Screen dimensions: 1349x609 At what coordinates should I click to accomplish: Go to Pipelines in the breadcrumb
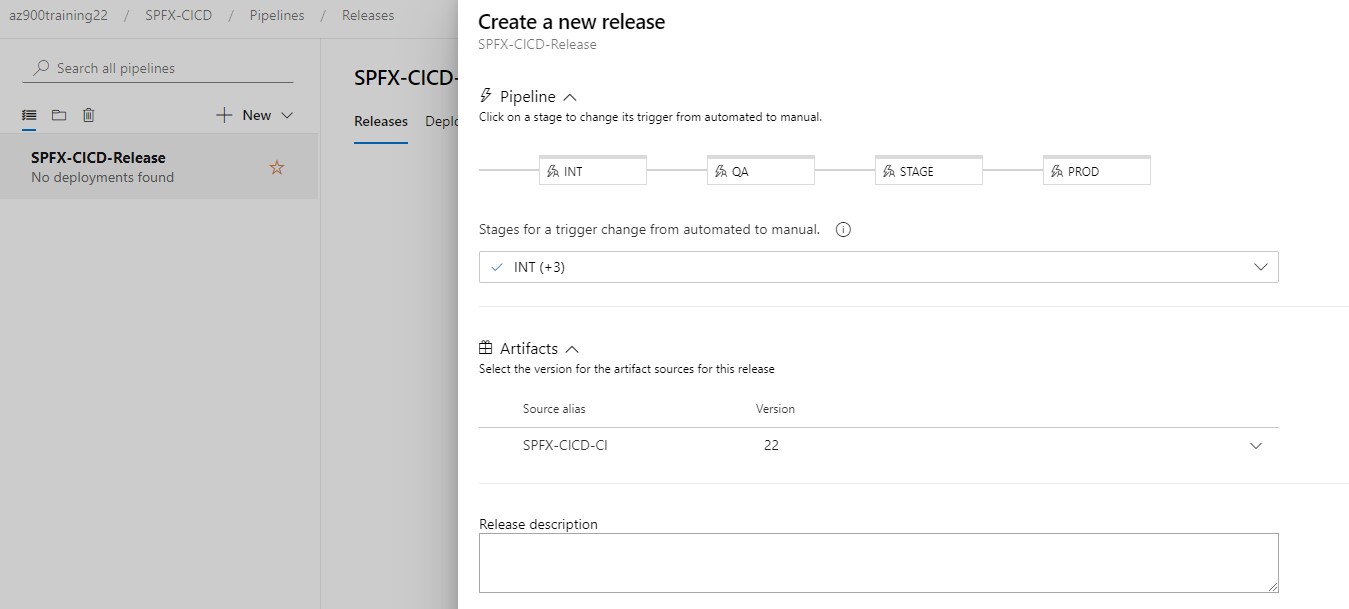coord(277,16)
